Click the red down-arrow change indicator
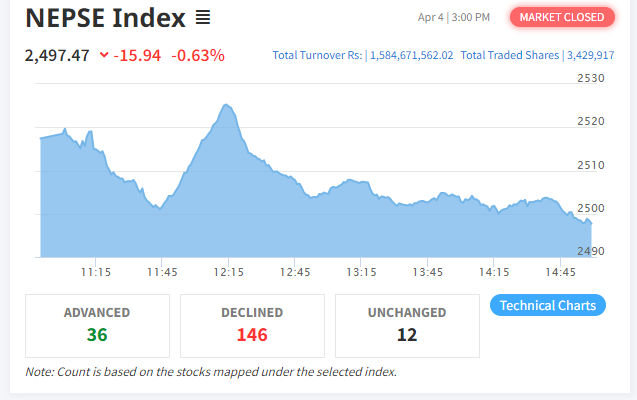Image resolution: width=637 pixels, height=400 pixels. tap(104, 54)
